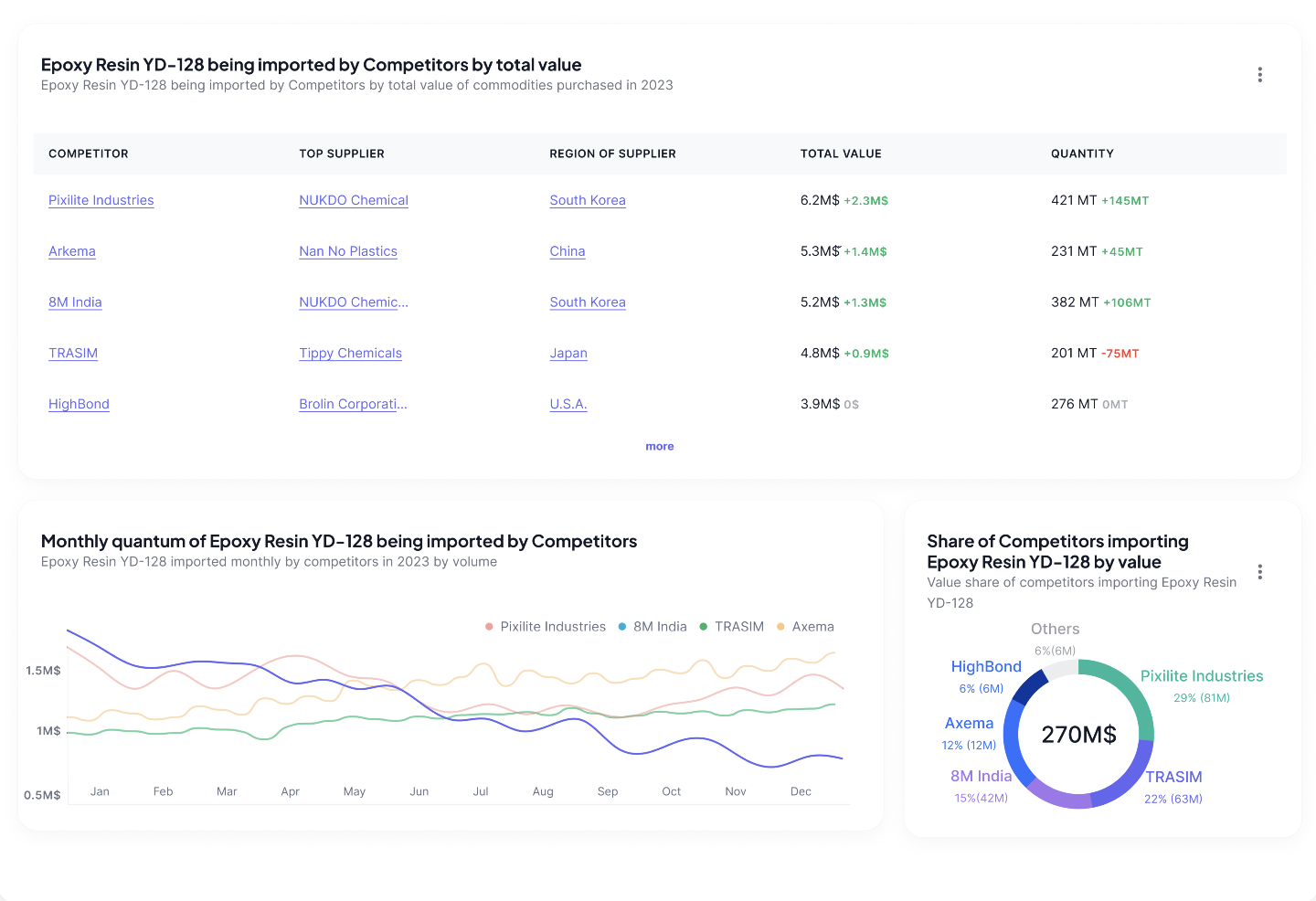Open the options menu on the share donut chart

pyautogui.click(x=1259, y=571)
